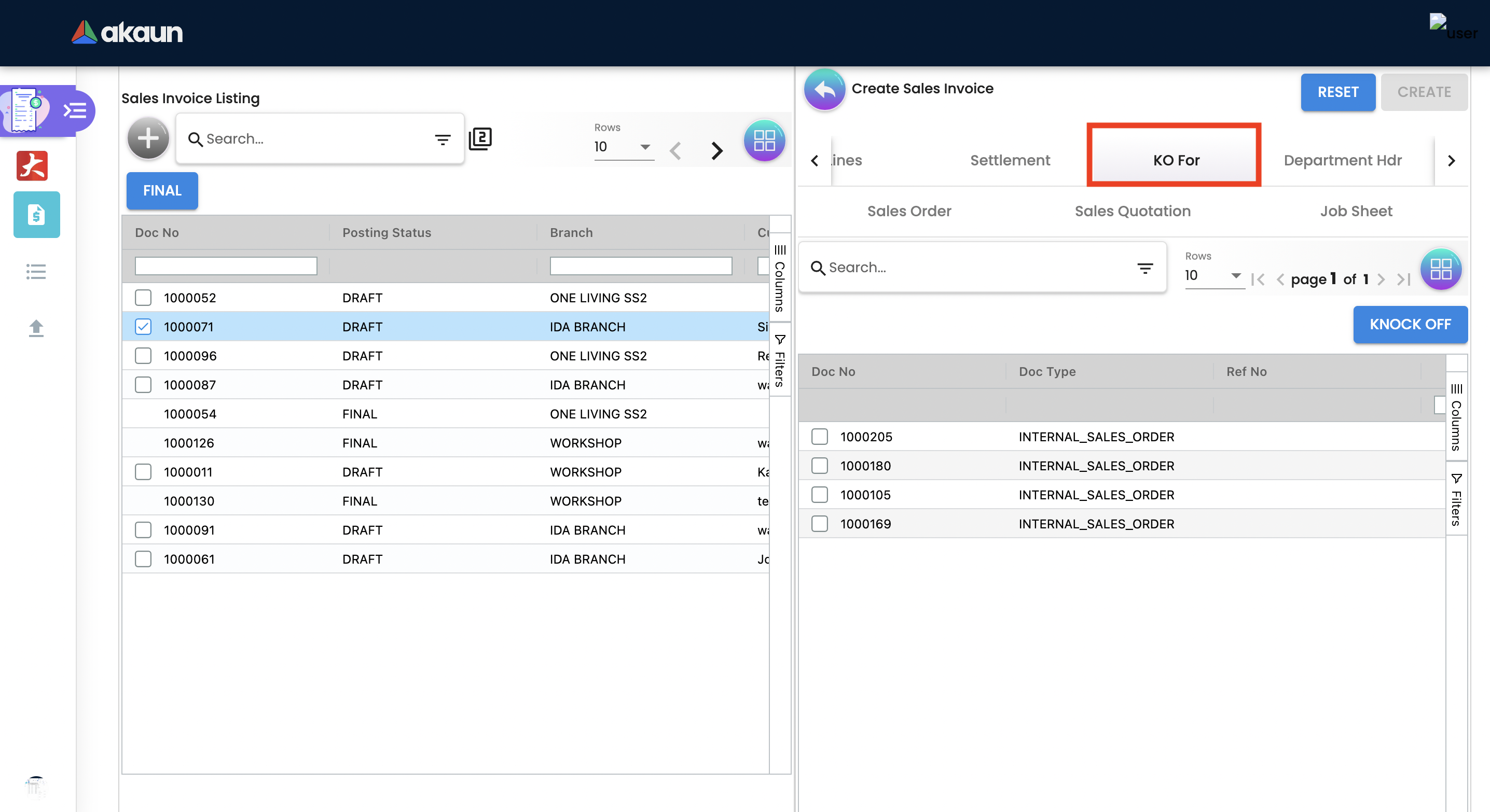The image size is (1490, 812).
Task: Click the back arrow beside Create Sales Invoice
Action: tap(824, 90)
